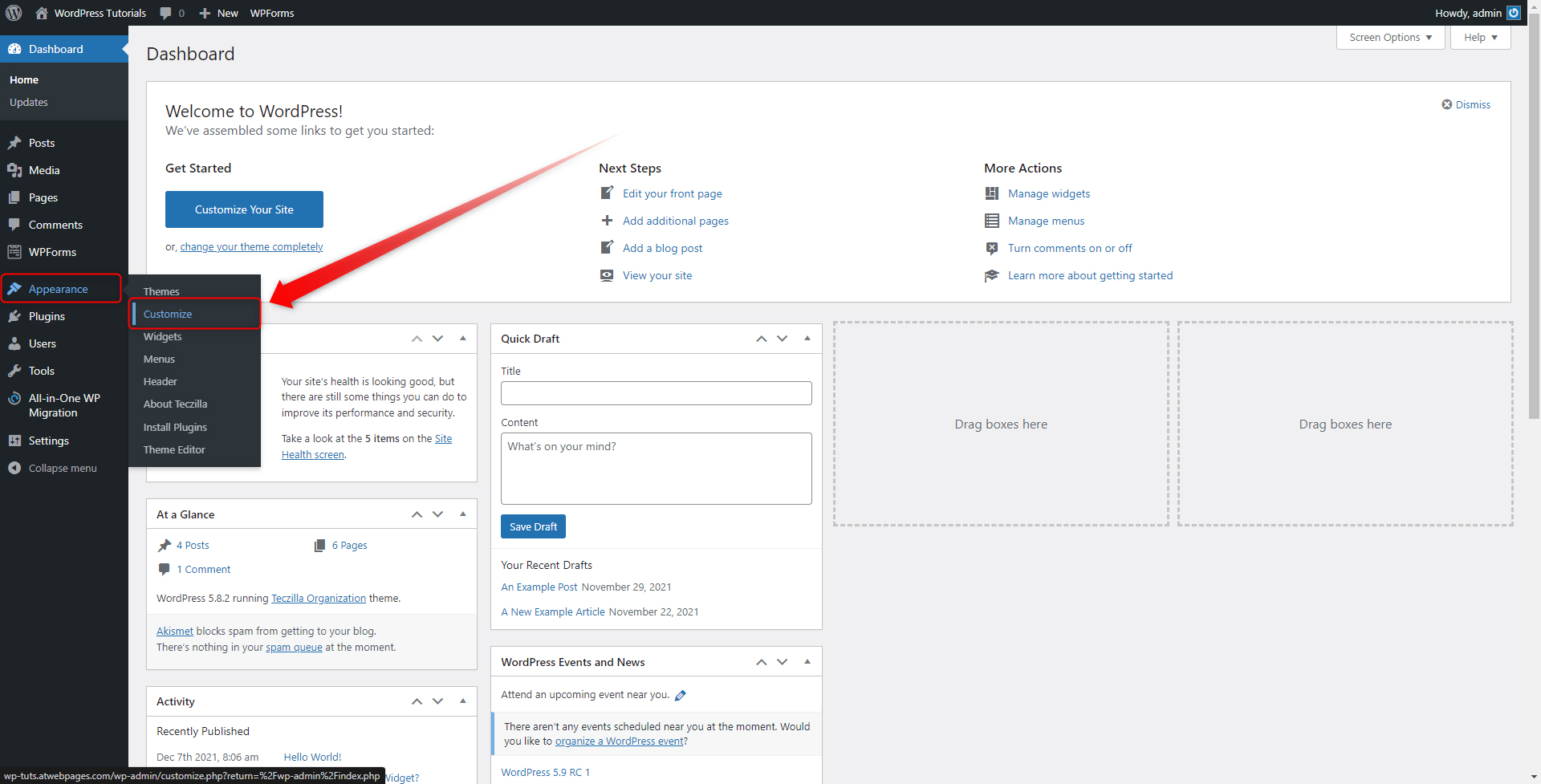Open An Example Post draft link

[x=539, y=587]
